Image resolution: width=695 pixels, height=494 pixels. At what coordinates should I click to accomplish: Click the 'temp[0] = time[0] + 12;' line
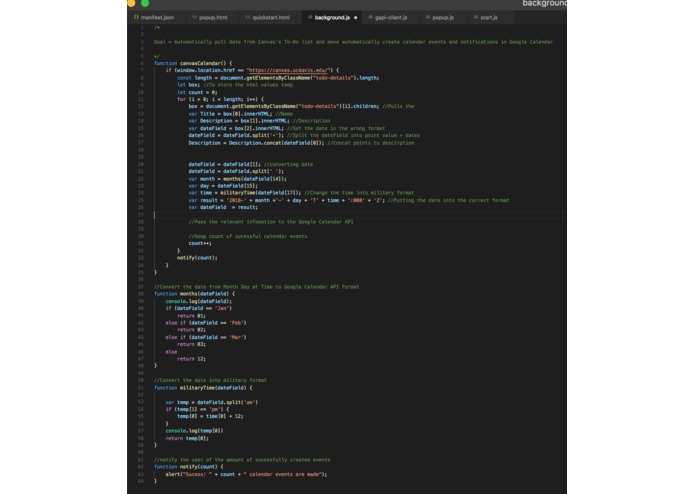210,416
